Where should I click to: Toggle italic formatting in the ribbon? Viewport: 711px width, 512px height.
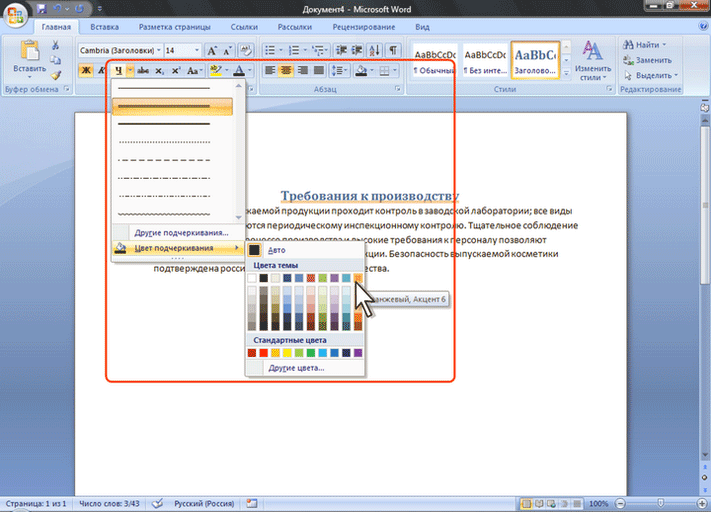[101, 70]
